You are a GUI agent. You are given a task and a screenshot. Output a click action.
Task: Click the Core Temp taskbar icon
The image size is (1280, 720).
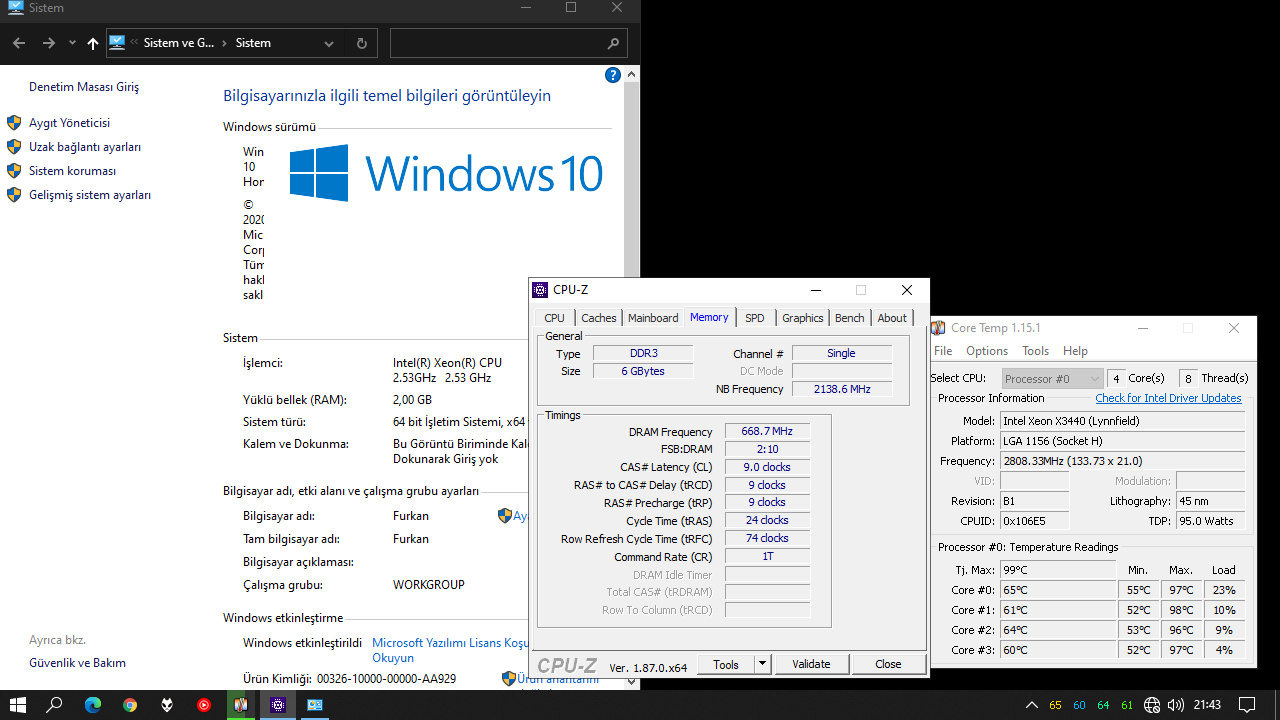click(x=241, y=705)
